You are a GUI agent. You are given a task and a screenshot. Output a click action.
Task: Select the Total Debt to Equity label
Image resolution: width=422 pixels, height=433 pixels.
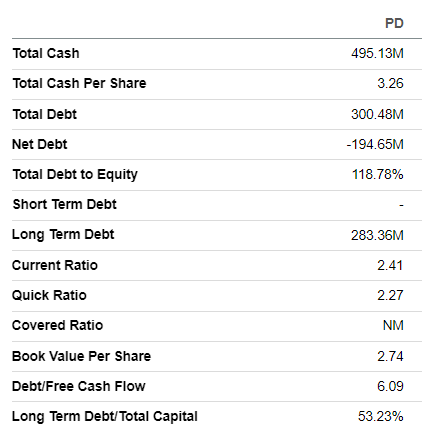click(75, 174)
